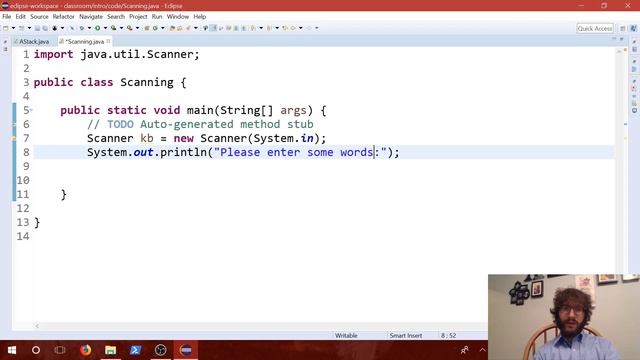Open the New Java Class dropdown arrow
The width and height of the screenshot is (640, 360).
[163, 28]
